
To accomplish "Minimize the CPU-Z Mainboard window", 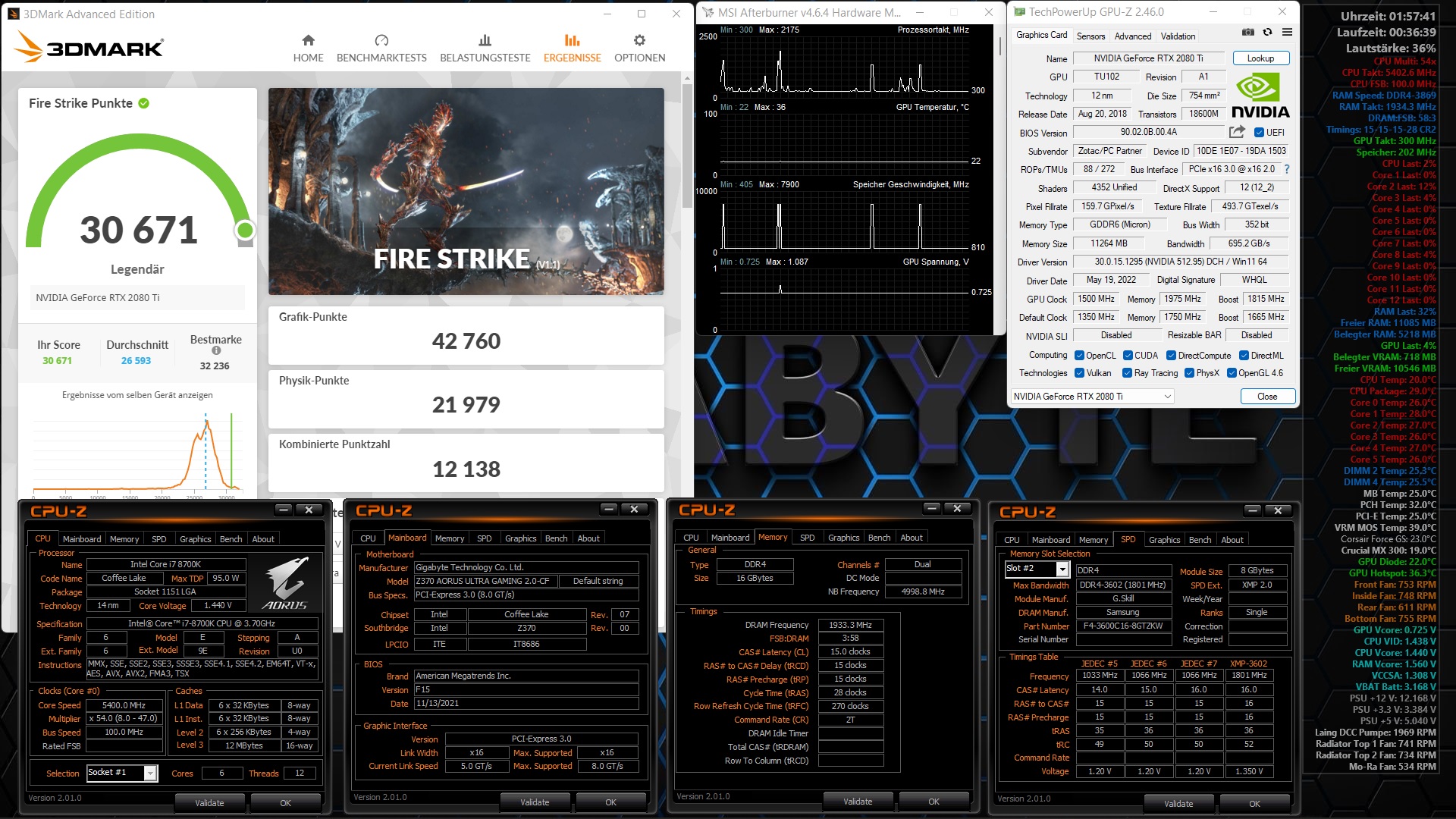I will click(608, 509).
